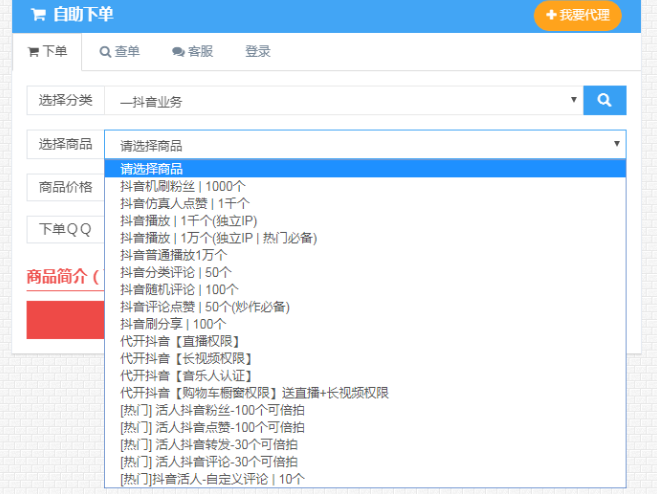657x494 pixels.
Task: Click the 选择商品 label
Action: pyautogui.click(x=65, y=144)
